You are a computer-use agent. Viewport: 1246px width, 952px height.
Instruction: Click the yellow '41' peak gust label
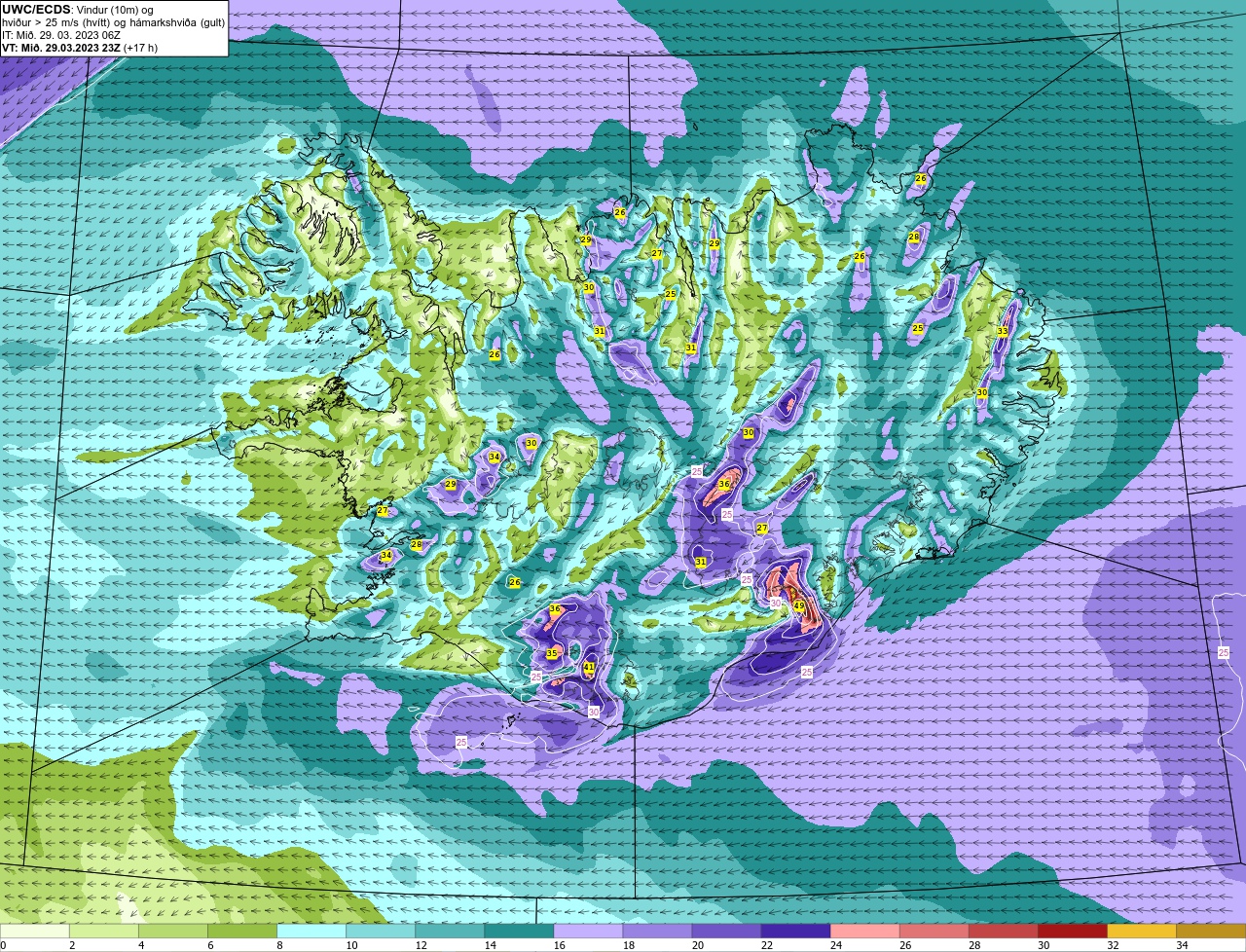[589, 667]
